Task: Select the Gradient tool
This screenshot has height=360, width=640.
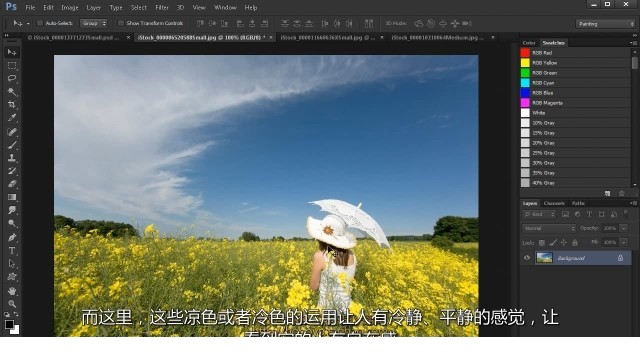Action: [12, 197]
